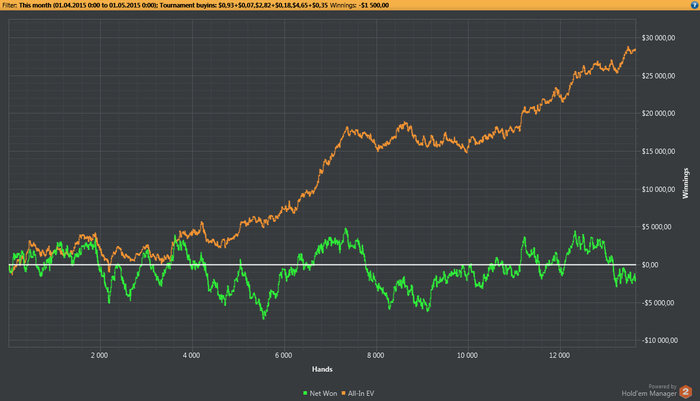This screenshot has height=401, width=700.
Task: Click the $20 000,00 axis label
Action: click(658, 113)
